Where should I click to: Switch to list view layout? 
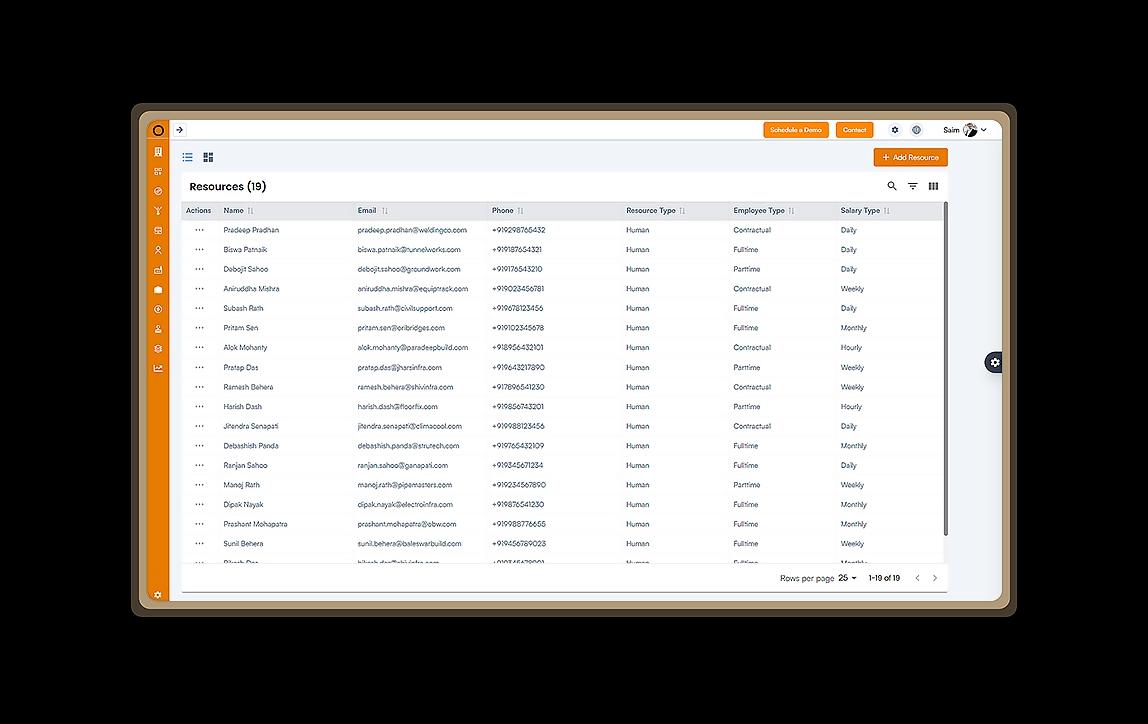point(188,157)
